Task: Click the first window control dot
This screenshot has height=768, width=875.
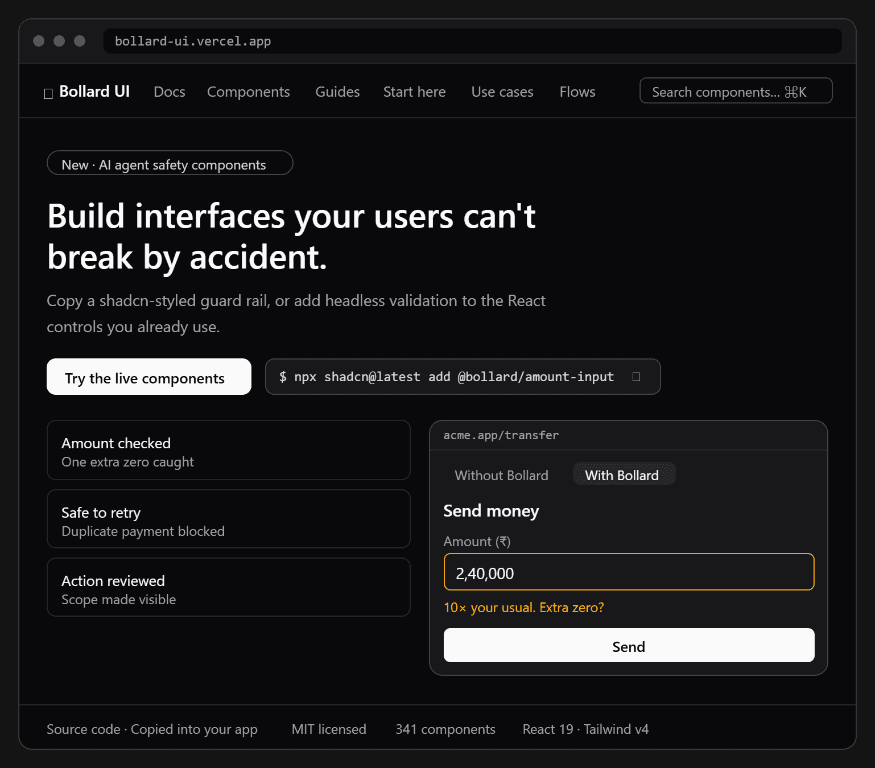Action: [39, 41]
